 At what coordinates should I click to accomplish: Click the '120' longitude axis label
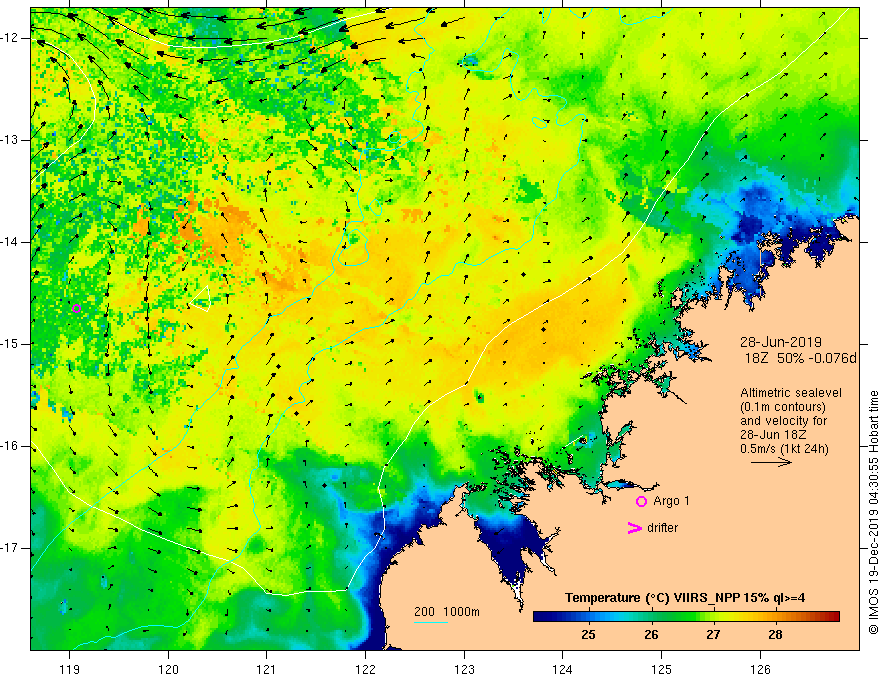click(x=168, y=669)
